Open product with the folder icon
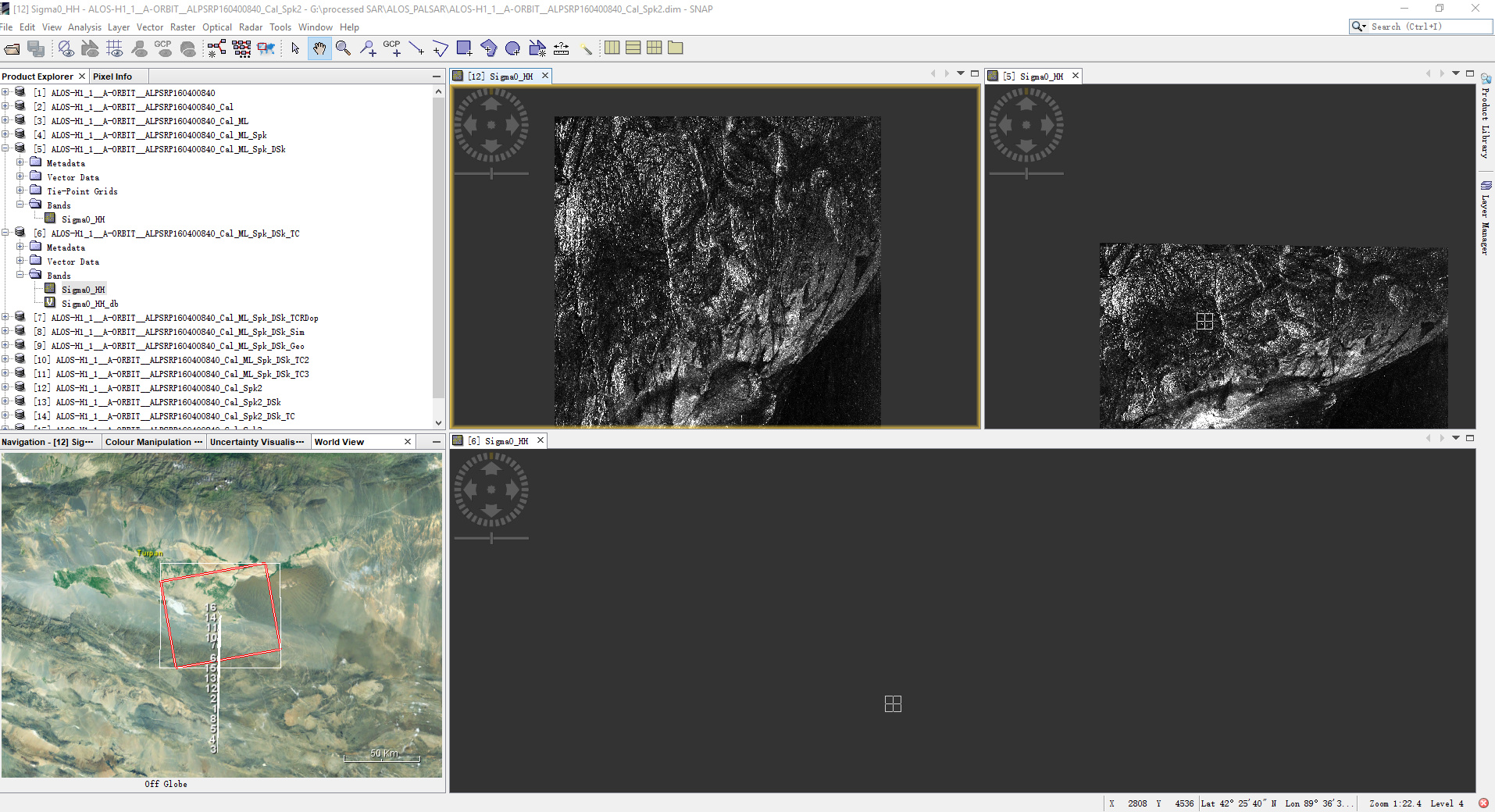Viewport: 1495px width, 812px height. (x=12, y=49)
